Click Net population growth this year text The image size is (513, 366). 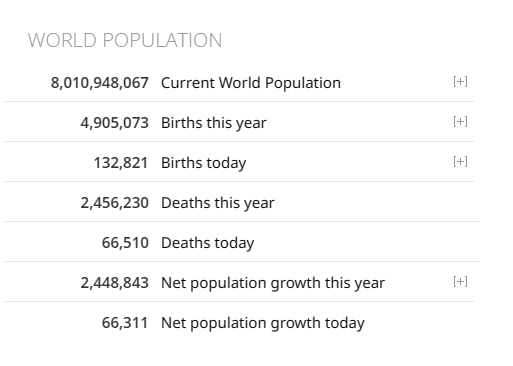tap(273, 283)
